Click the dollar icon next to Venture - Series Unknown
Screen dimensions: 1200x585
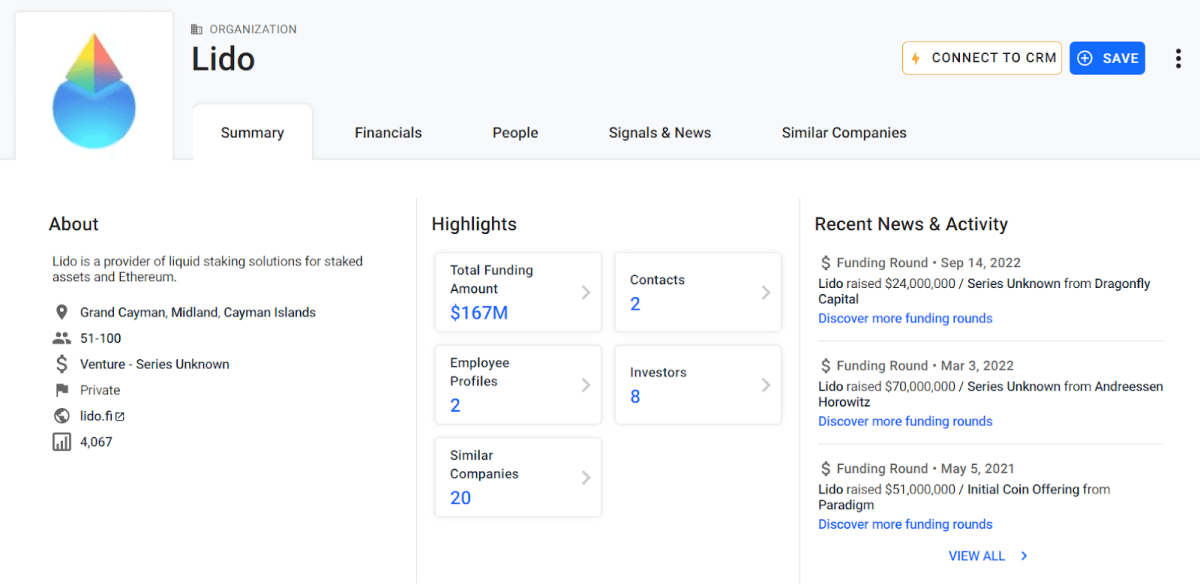coord(62,364)
